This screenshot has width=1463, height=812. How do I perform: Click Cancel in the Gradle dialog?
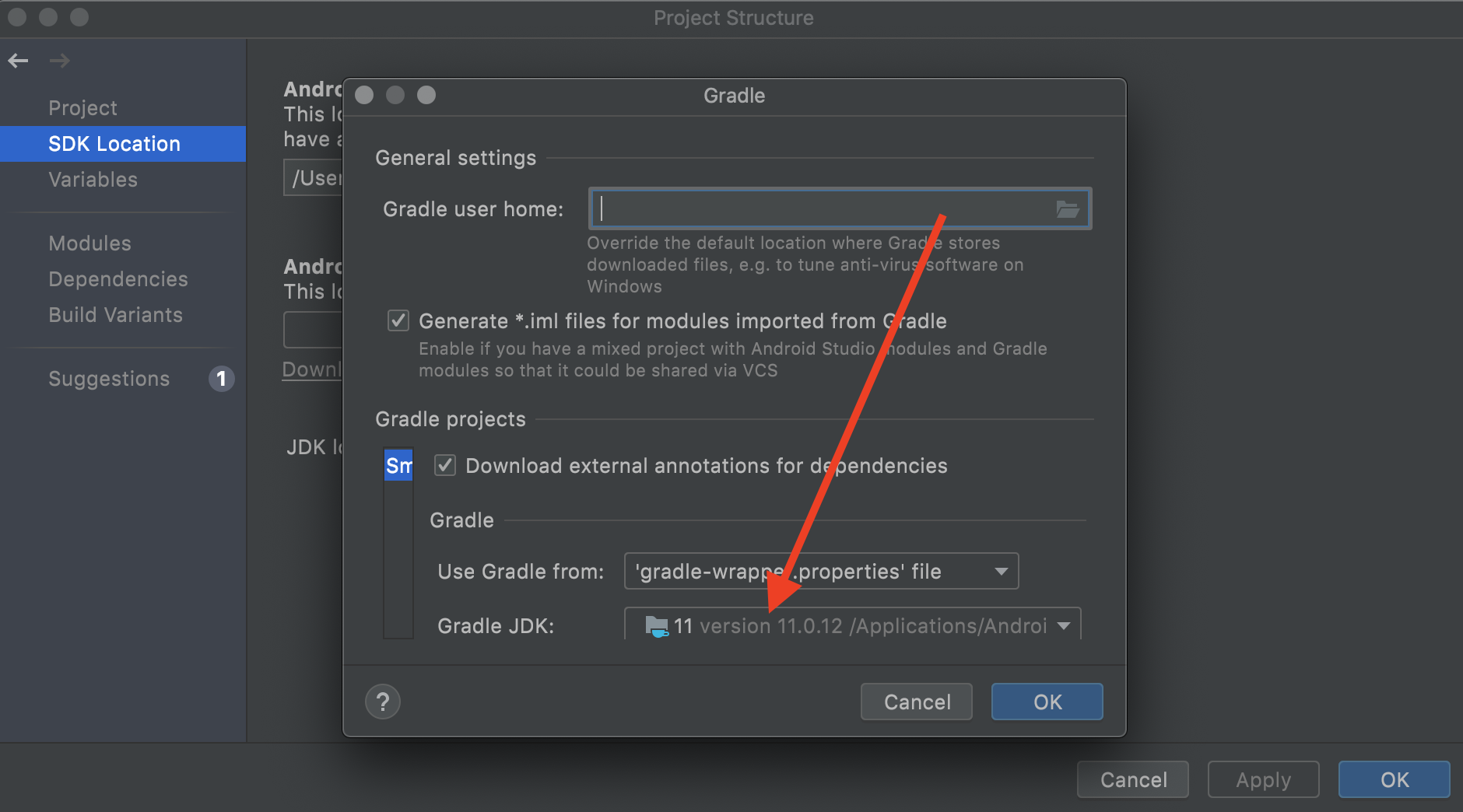[x=917, y=702]
